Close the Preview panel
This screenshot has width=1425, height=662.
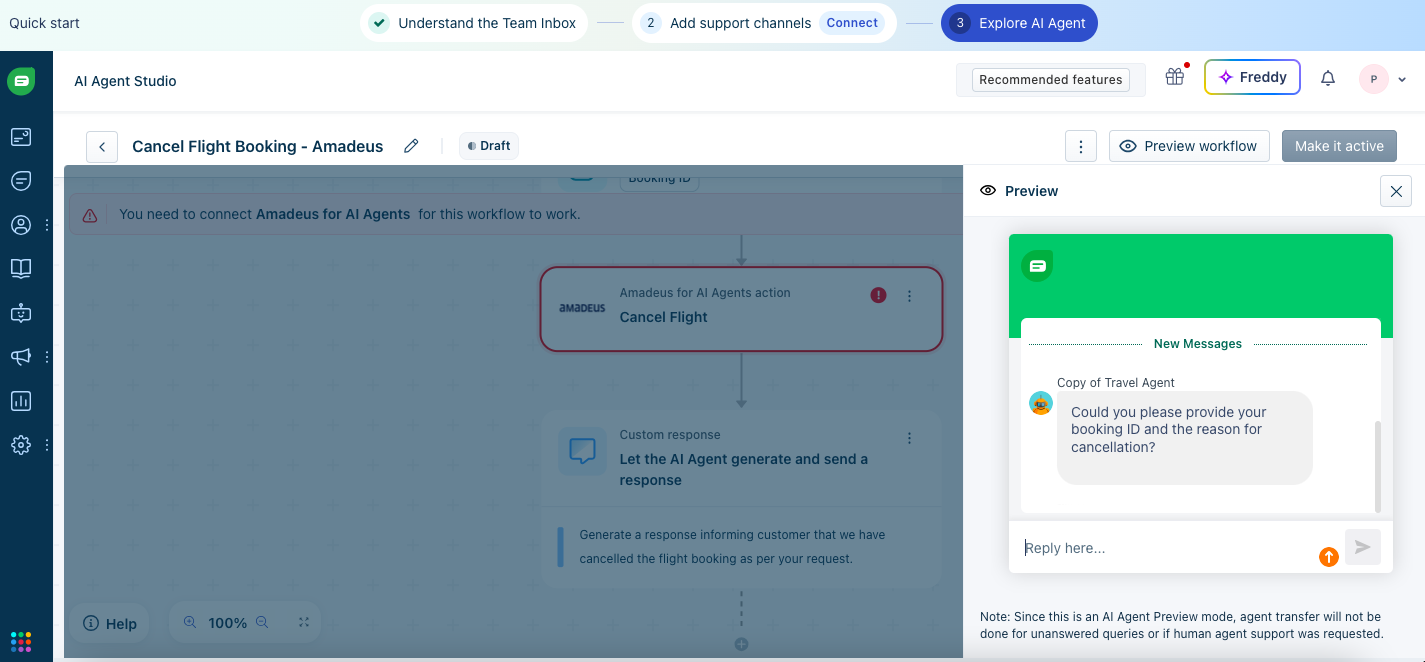[1396, 191]
